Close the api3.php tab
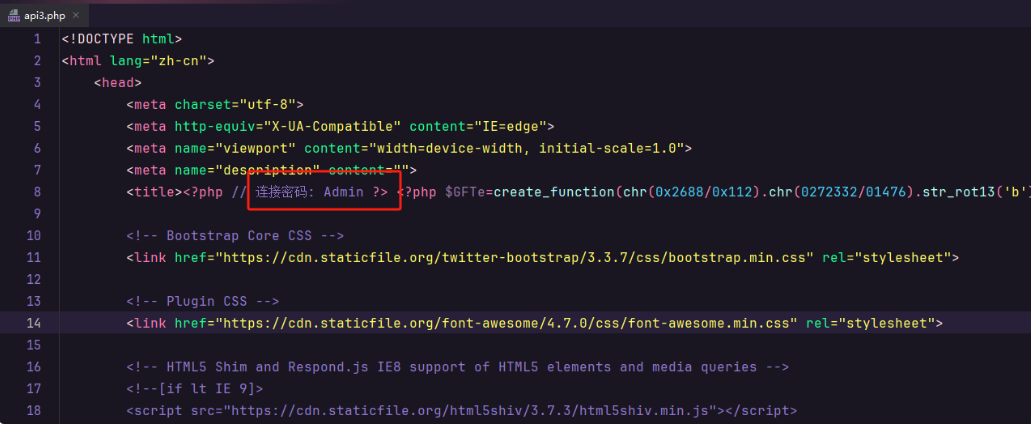The width and height of the screenshot is (1031, 424). pos(76,16)
